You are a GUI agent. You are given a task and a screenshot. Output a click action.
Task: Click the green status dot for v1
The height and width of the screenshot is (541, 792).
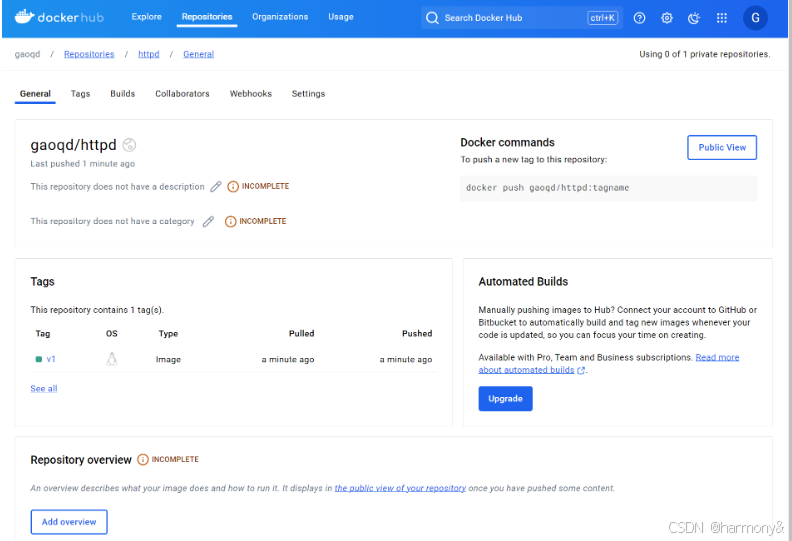pos(39,359)
